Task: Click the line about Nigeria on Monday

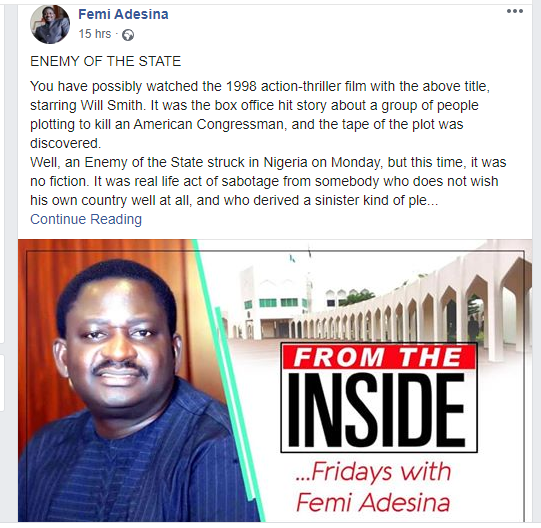Action: pos(268,162)
